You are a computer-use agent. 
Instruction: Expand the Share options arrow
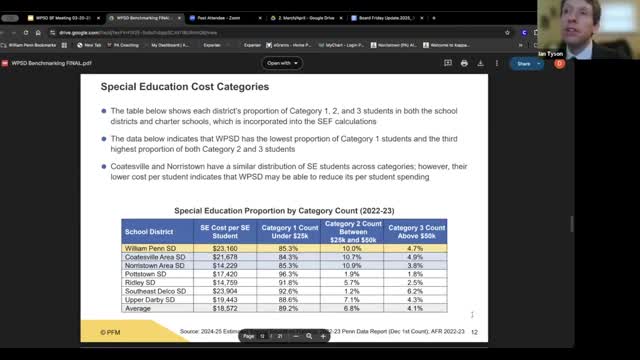(x=539, y=64)
